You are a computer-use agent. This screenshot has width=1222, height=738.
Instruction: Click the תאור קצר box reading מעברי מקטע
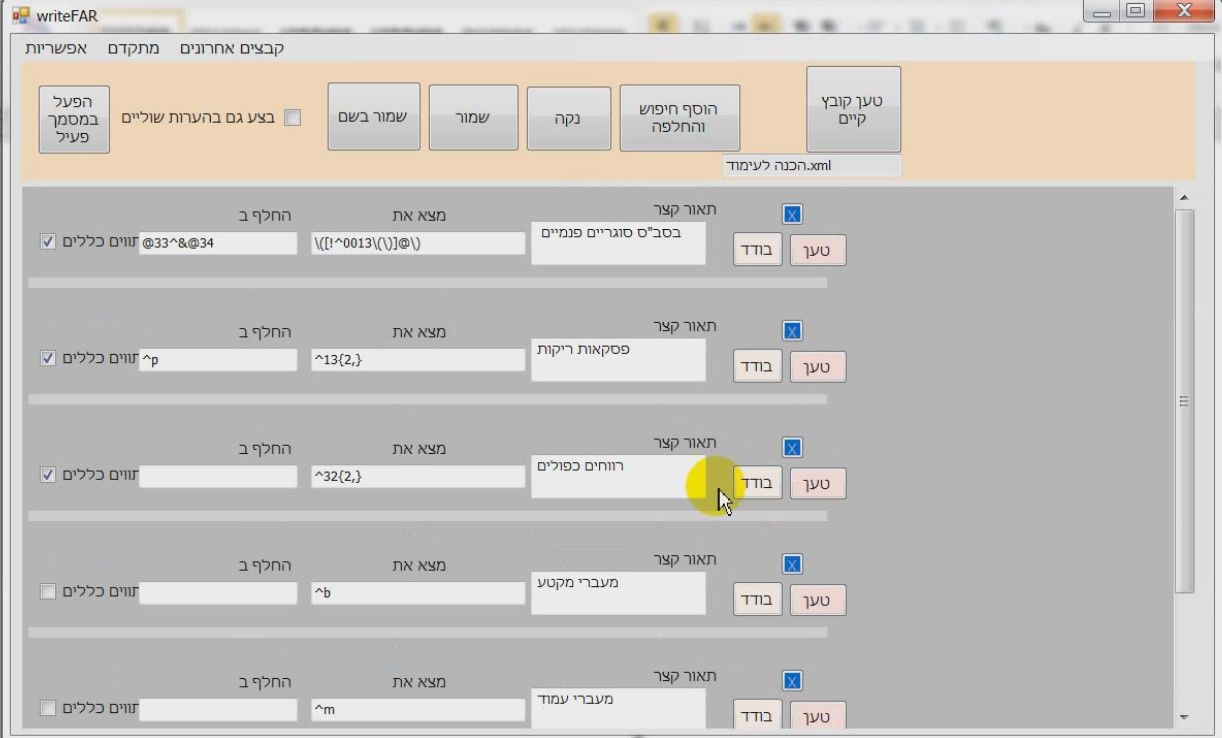618,593
